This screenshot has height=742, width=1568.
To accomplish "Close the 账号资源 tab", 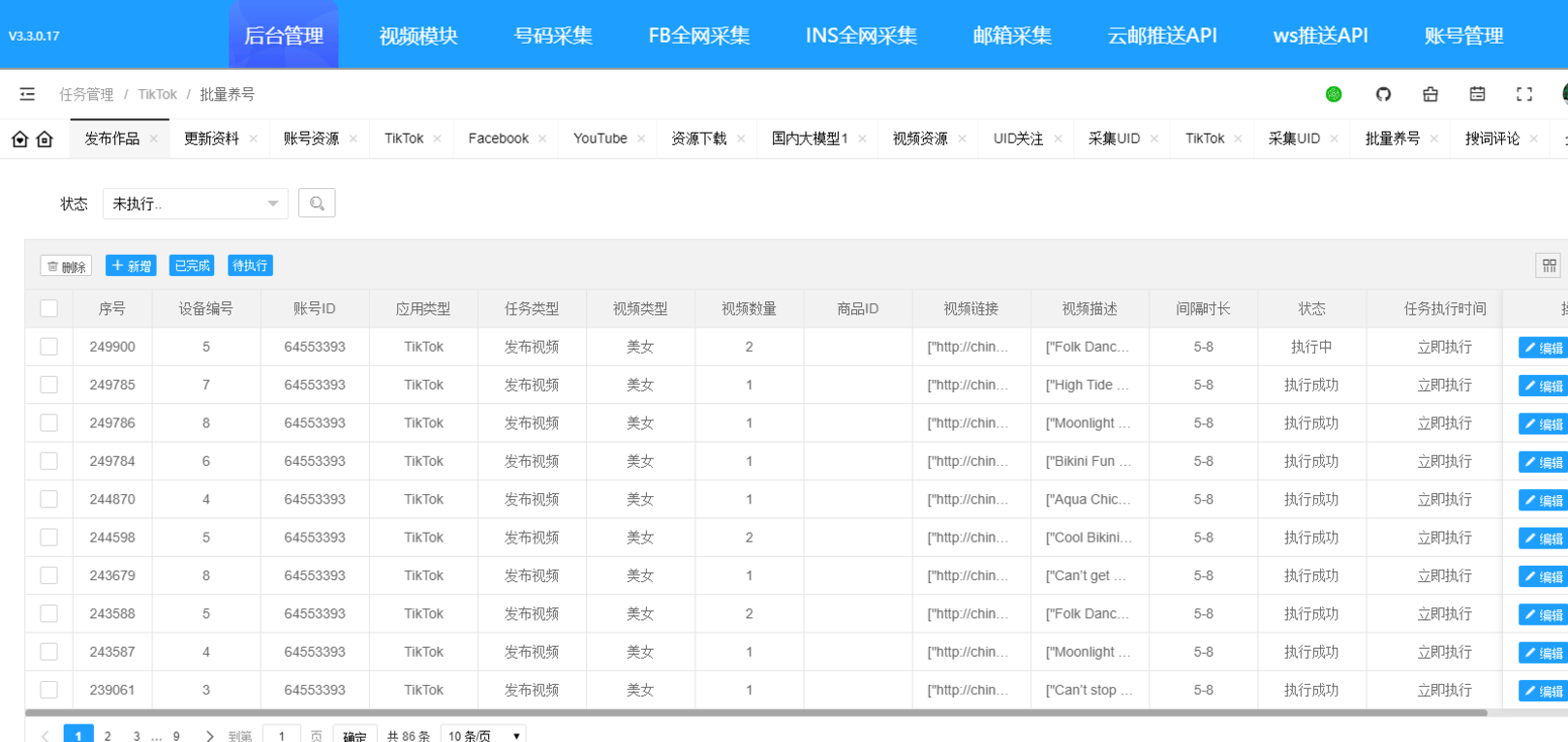I will 353,139.
